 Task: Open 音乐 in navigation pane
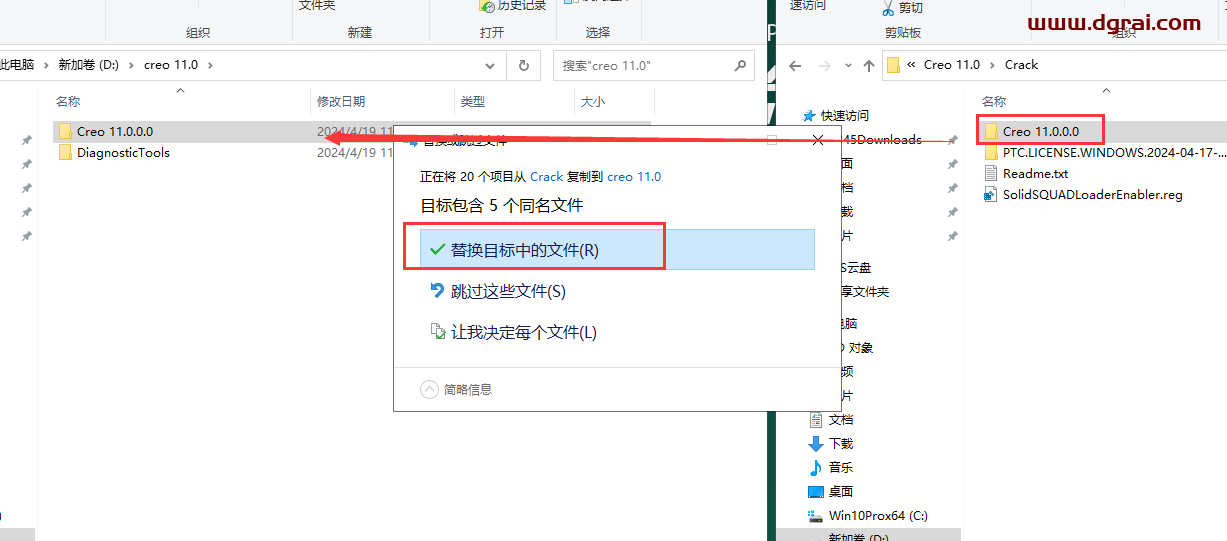[x=831, y=467]
